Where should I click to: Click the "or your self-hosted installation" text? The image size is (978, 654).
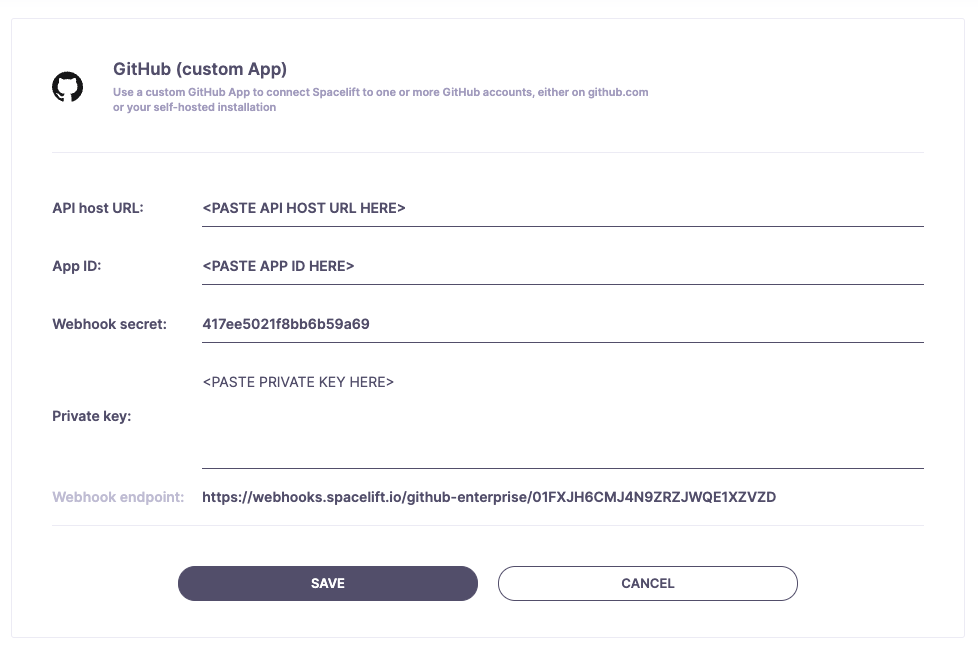pyautogui.click(x=194, y=107)
